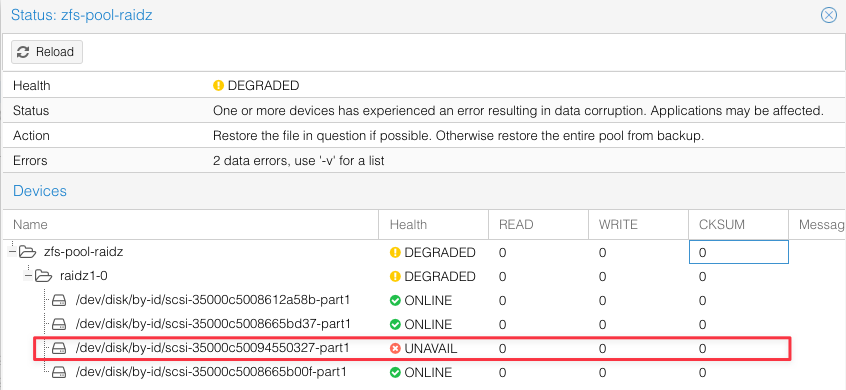
Task: Sort by the Name column header
Action: 190,224
